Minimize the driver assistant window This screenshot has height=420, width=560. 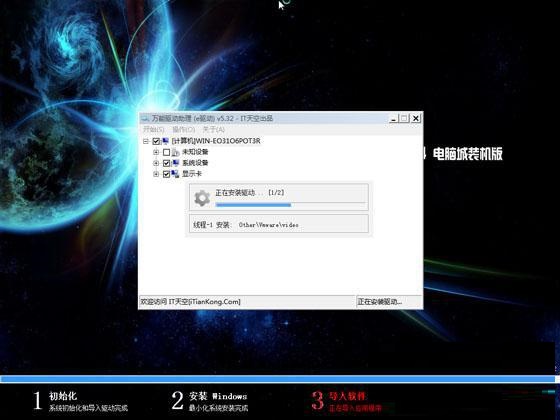click(x=393, y=119)
